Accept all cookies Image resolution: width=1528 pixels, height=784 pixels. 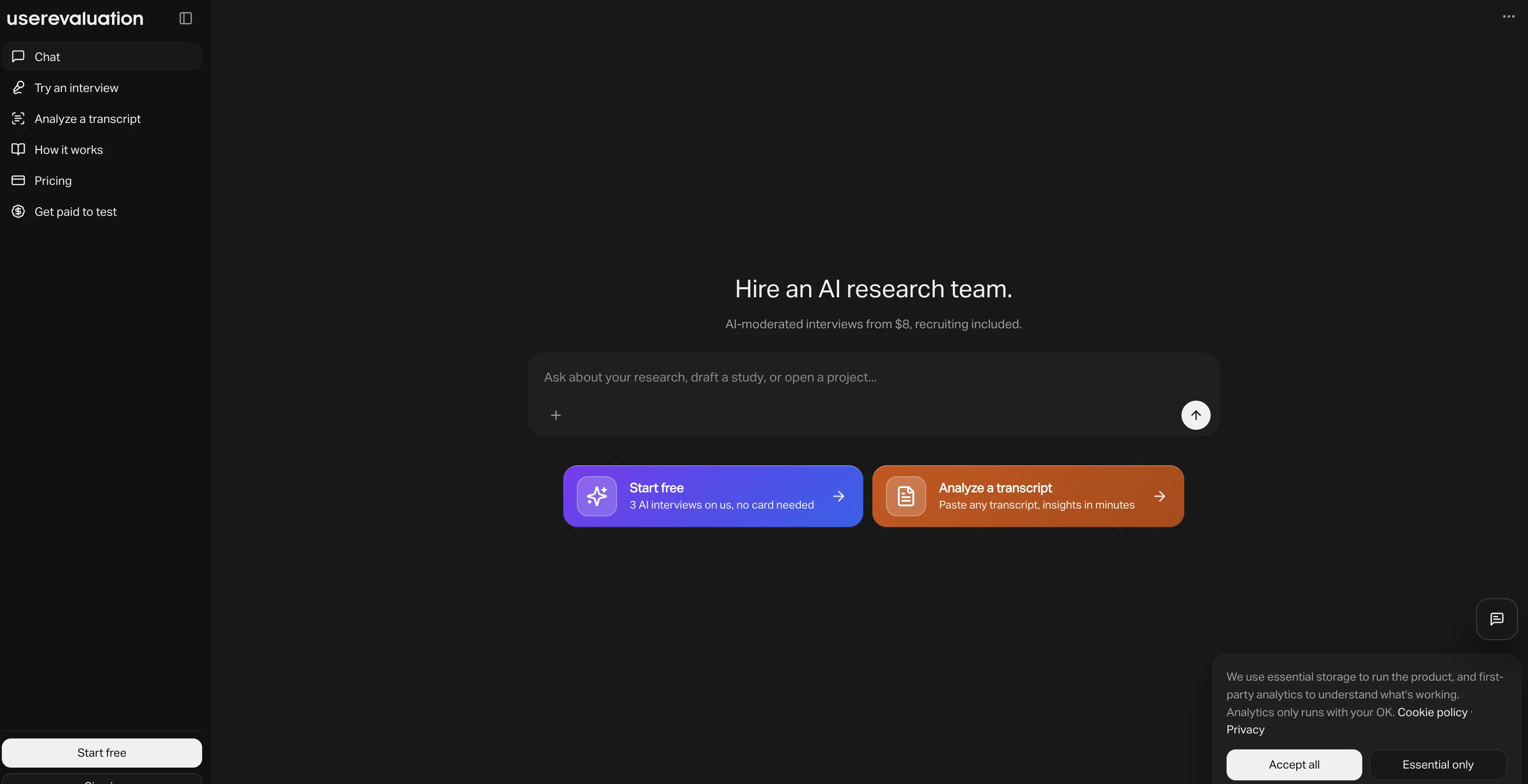1294,764
